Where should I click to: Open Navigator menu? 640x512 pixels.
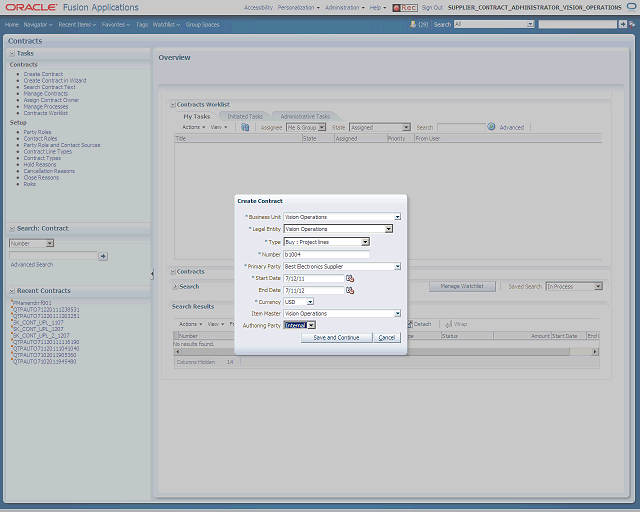click(x=38, y=25)
